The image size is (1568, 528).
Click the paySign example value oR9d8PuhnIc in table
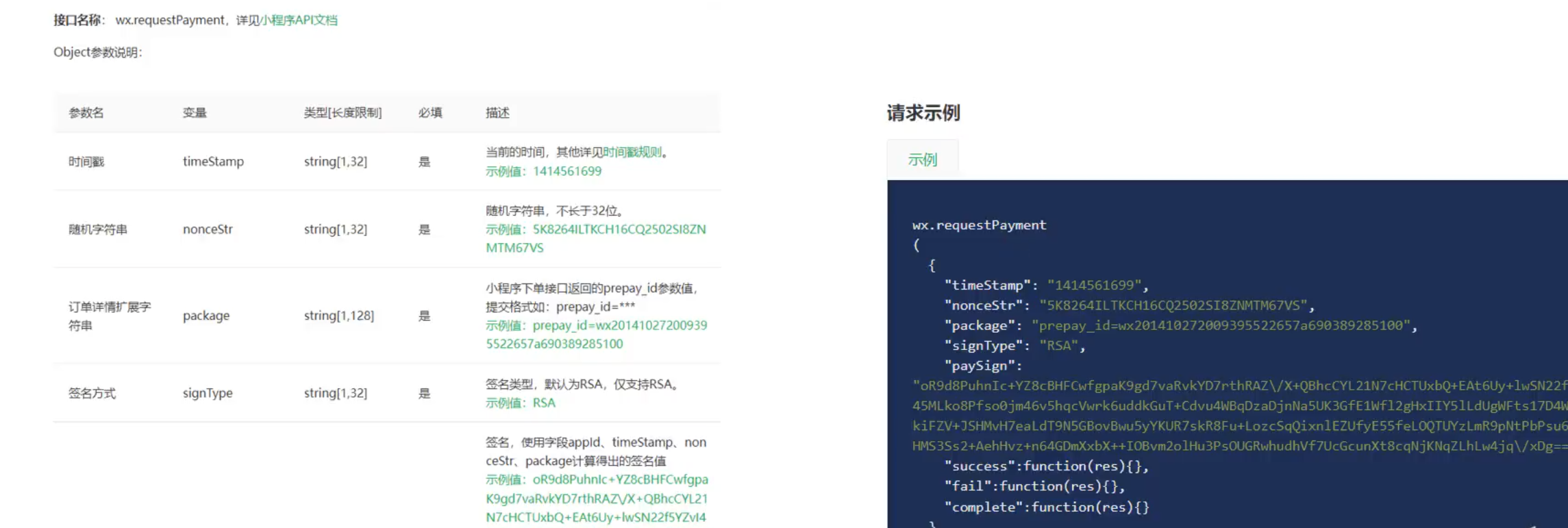[597, 499]
